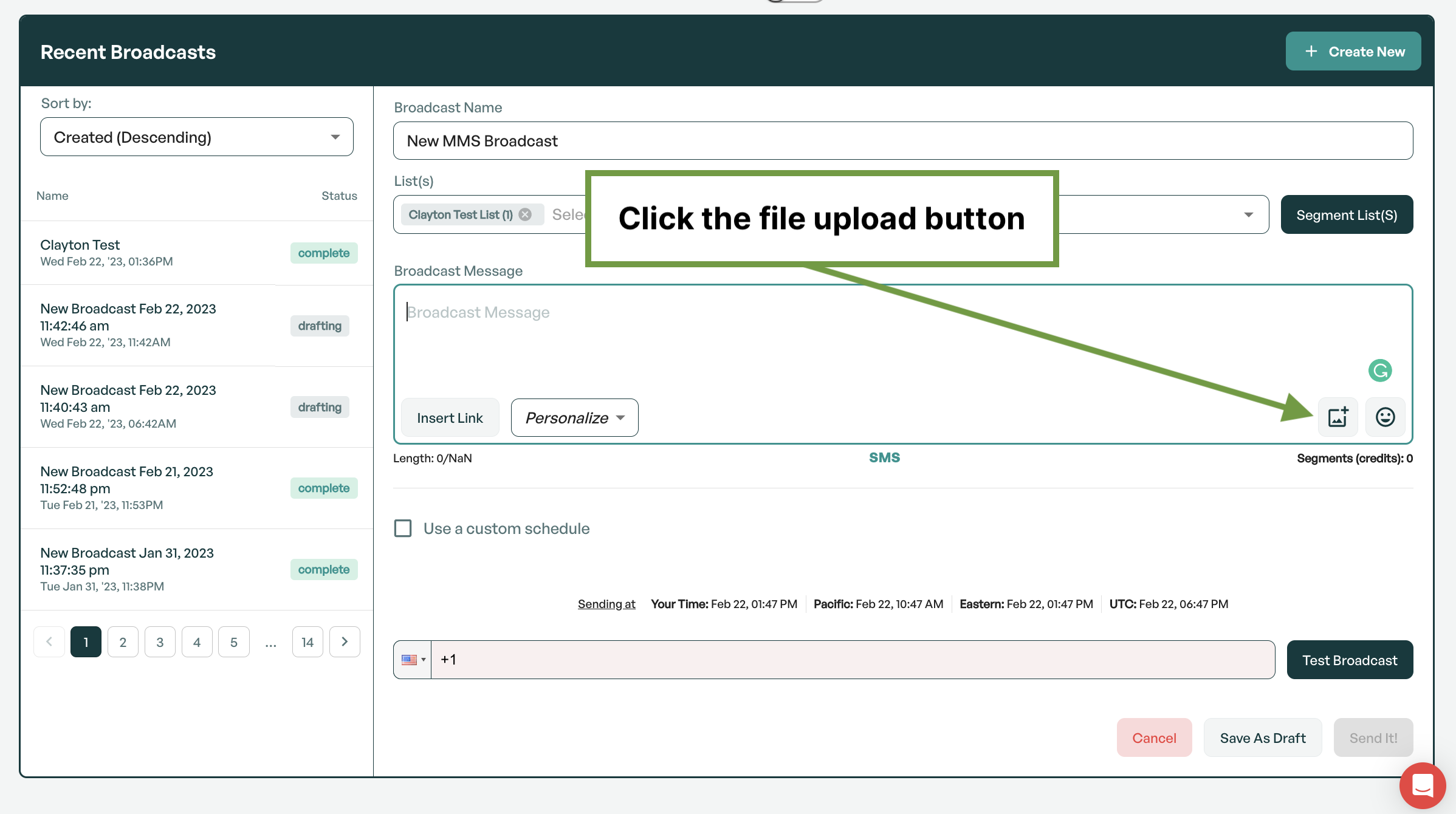Click the Sending at link
This screenshot has height=814, width=1456.
(x=606, y=604)
